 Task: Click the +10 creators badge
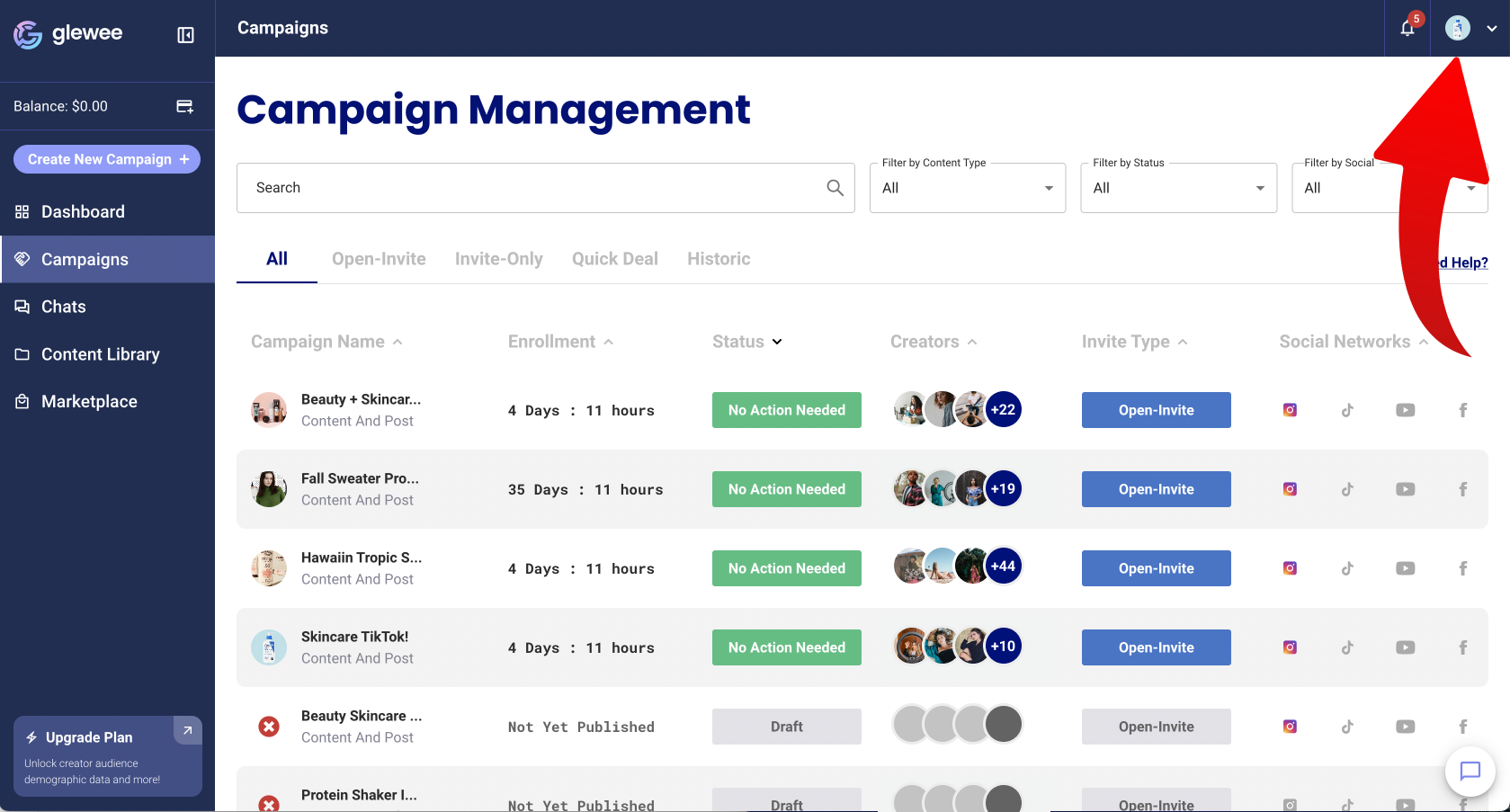1003,646
